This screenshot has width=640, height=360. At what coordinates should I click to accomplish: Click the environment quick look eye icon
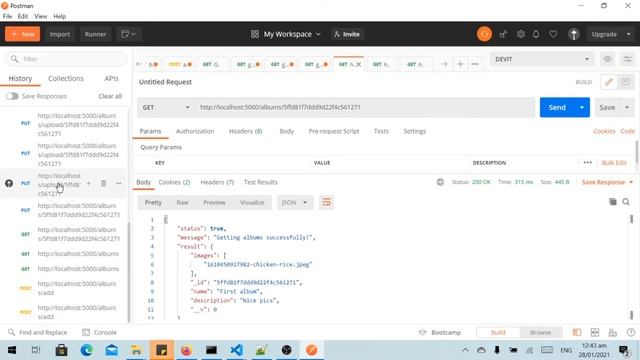click(607, 59)
